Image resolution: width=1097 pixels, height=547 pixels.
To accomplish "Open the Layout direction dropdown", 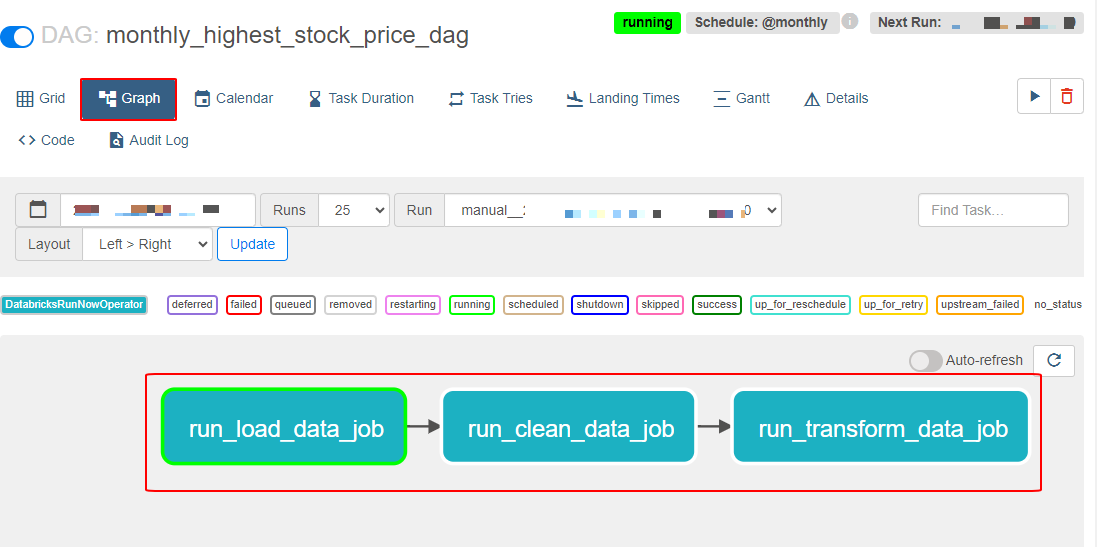I will [147, 244].
